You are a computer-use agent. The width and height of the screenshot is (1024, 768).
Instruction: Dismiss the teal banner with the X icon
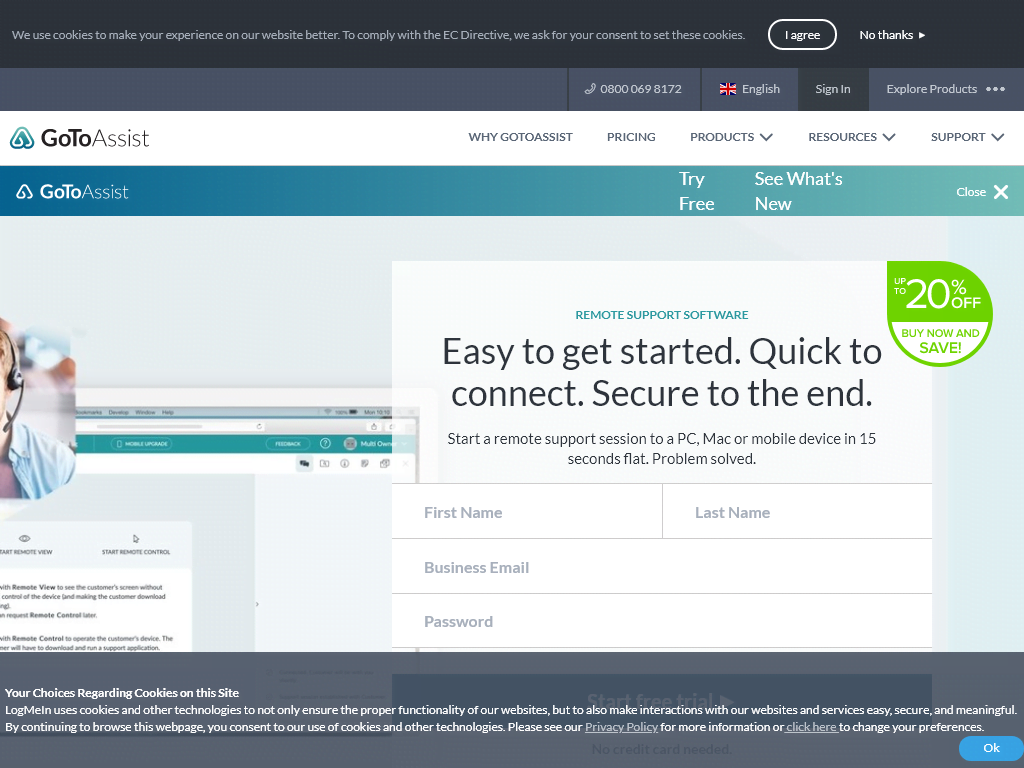pyautogui.click(x=1001, y=191)
